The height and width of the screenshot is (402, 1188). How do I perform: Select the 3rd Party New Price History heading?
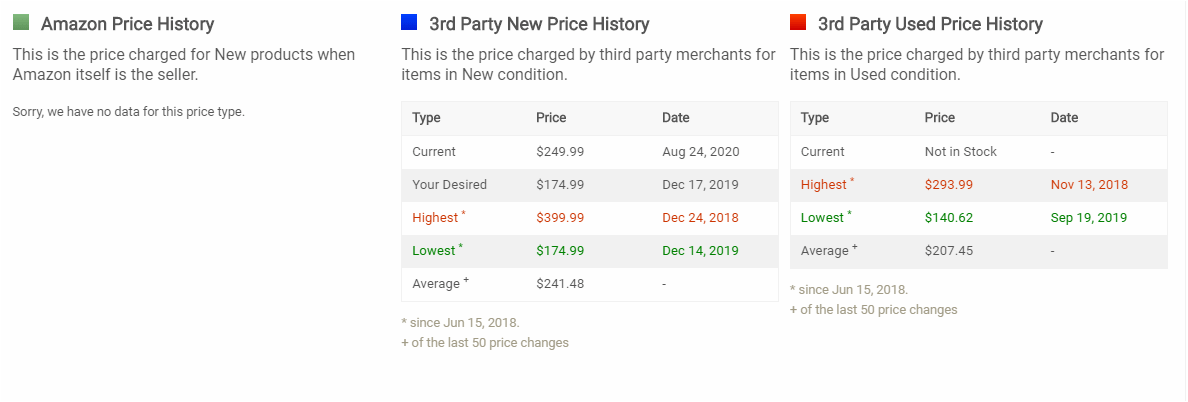pos(539,24)
